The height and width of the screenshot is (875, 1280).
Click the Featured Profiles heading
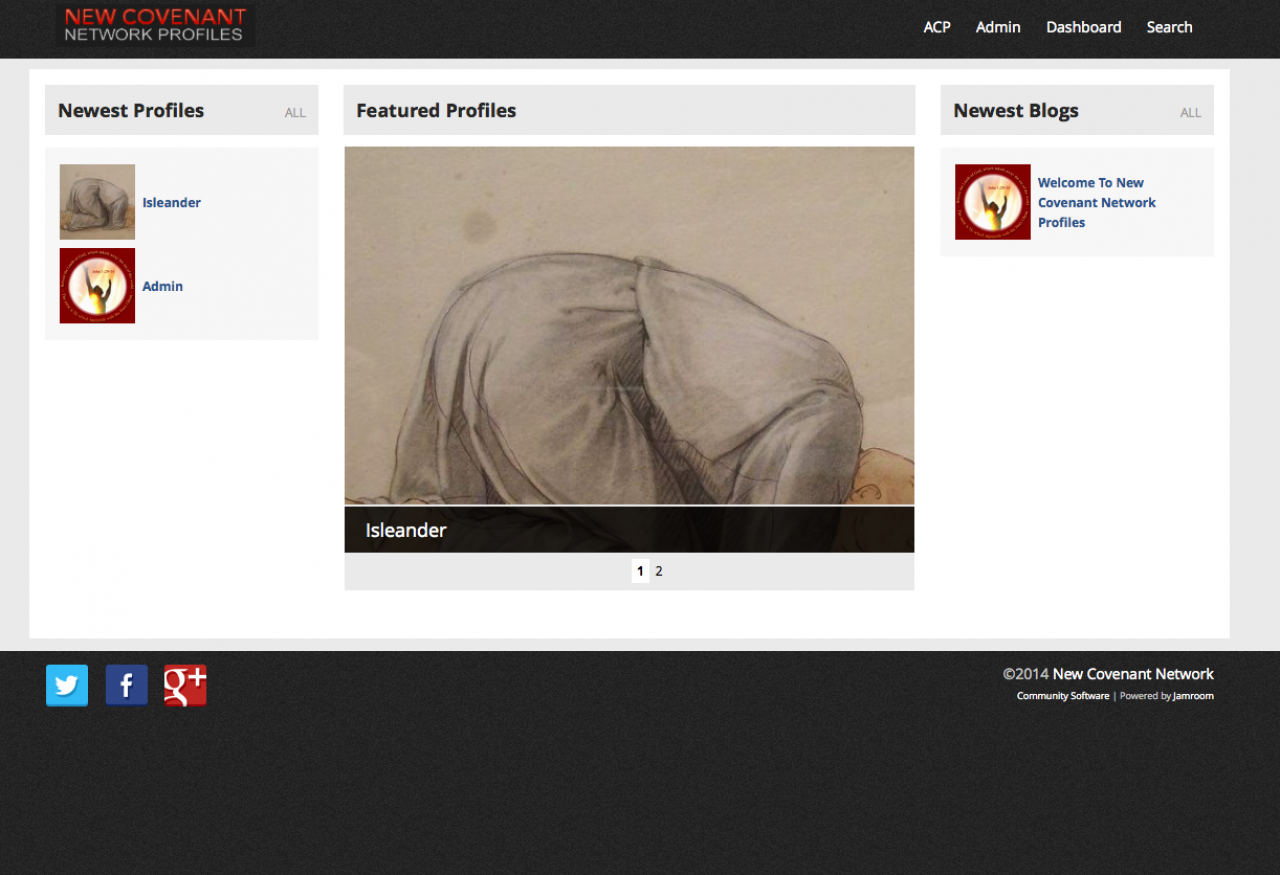436,110
